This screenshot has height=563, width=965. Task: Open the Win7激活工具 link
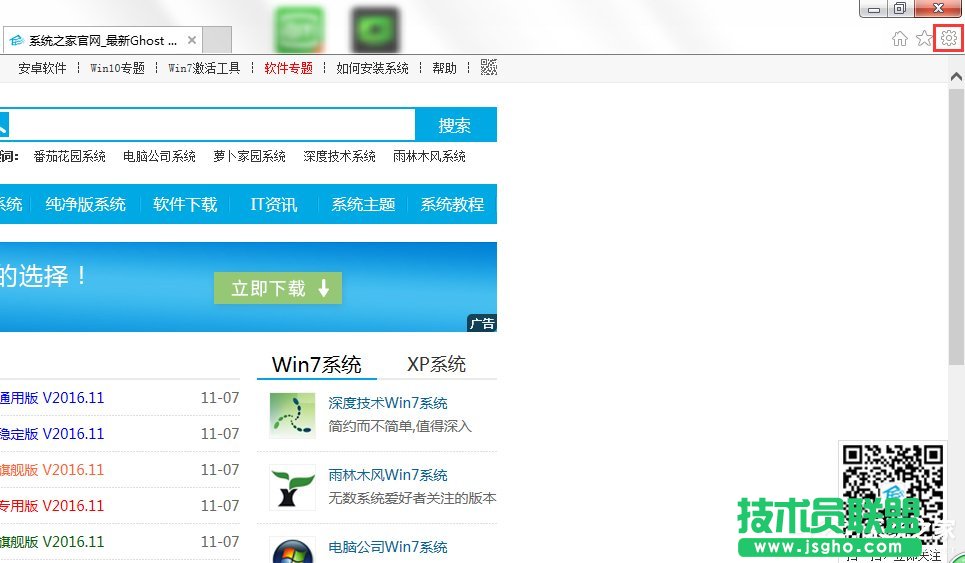(x=204, y=68)
